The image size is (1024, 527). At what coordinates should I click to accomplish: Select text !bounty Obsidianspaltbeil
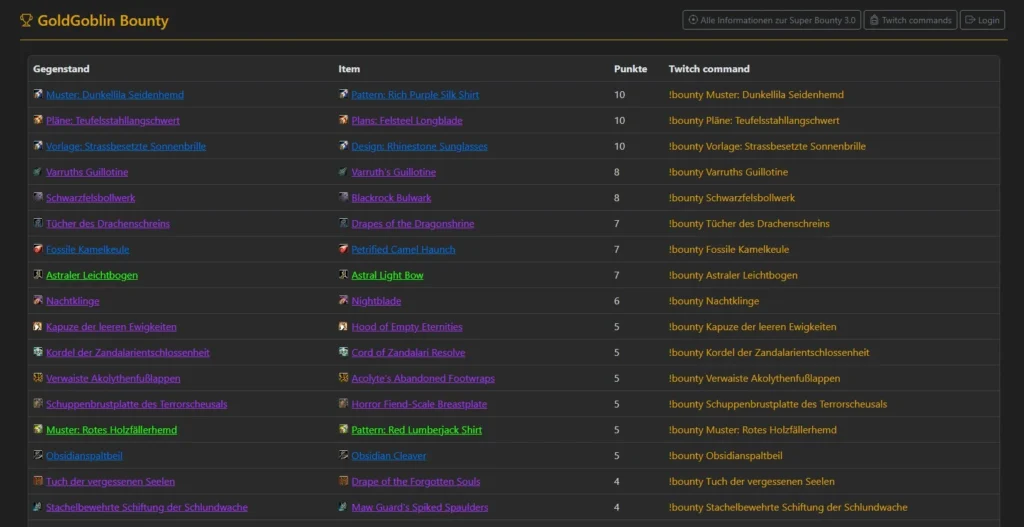point(726,456)
